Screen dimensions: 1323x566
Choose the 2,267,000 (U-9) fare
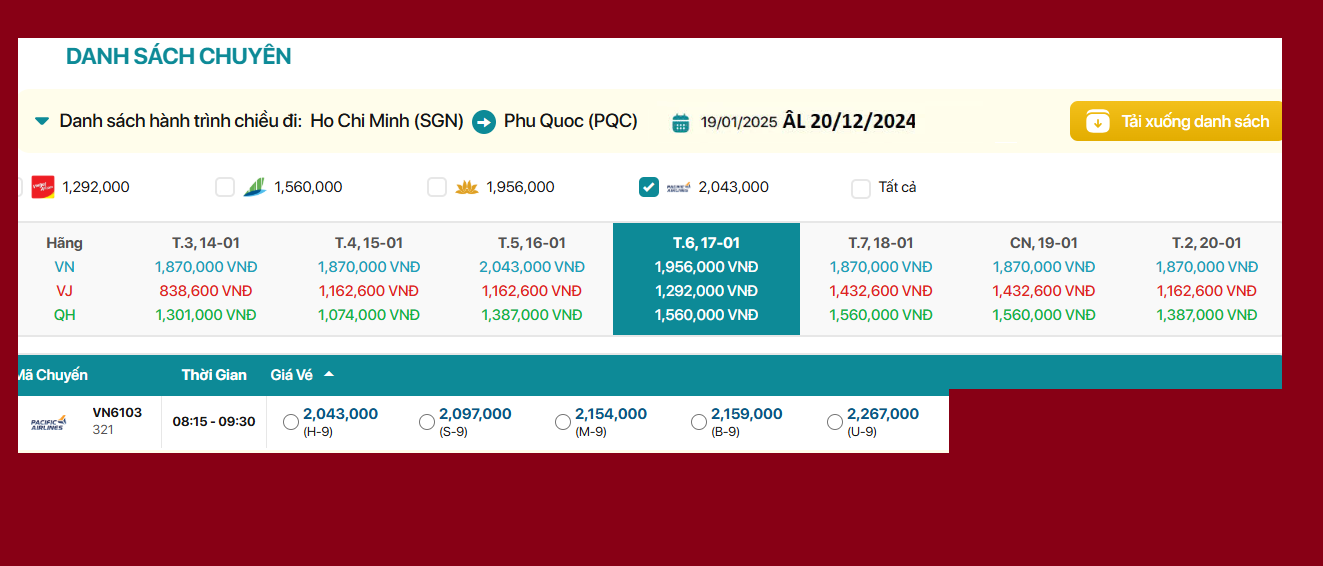[x=835, y=422]
